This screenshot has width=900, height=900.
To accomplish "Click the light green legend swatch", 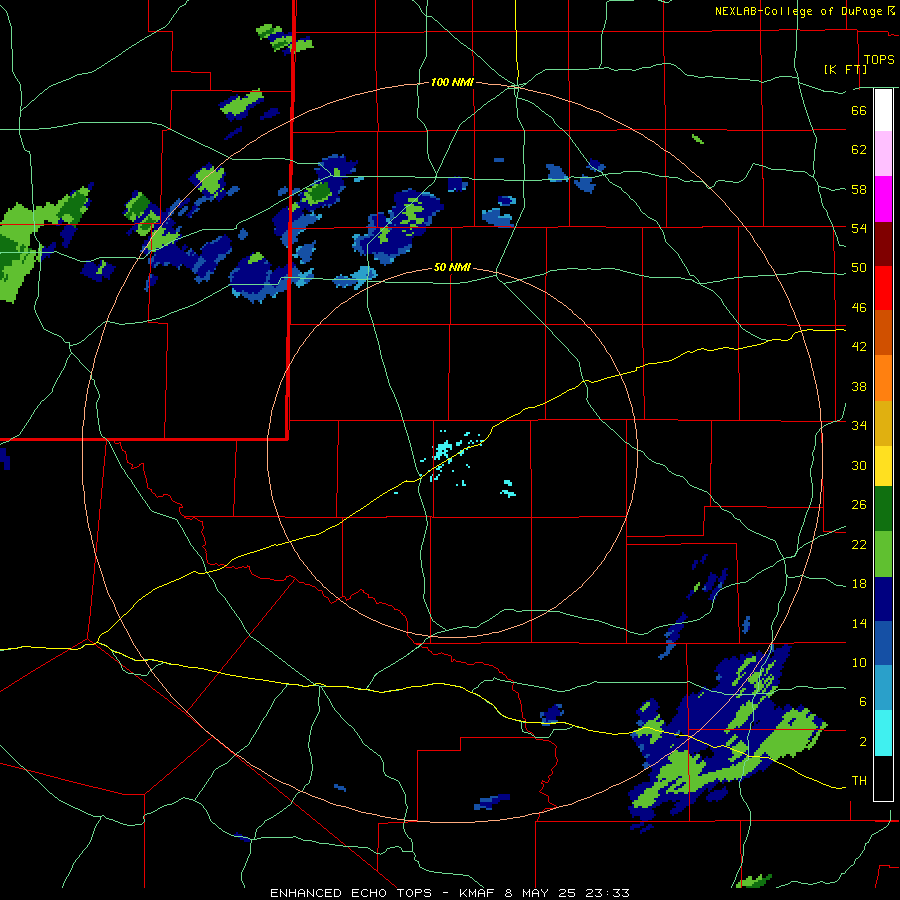I will [x=883, y=554].
